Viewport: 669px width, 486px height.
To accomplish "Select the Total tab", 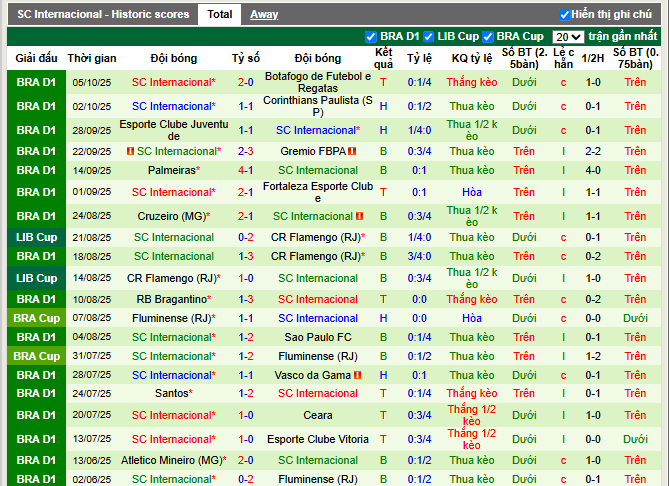I will pos(219,15).
